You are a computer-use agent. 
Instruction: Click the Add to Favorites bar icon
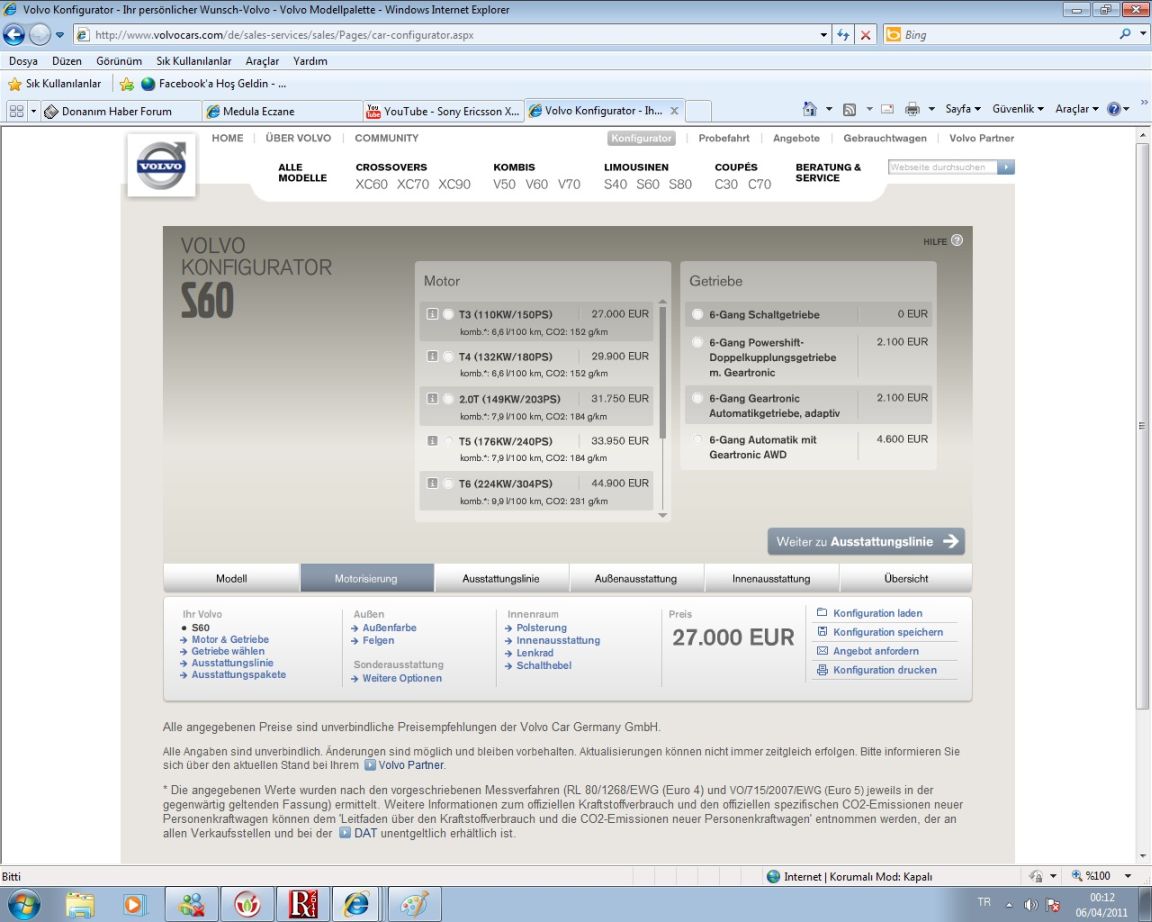(126, 84)
